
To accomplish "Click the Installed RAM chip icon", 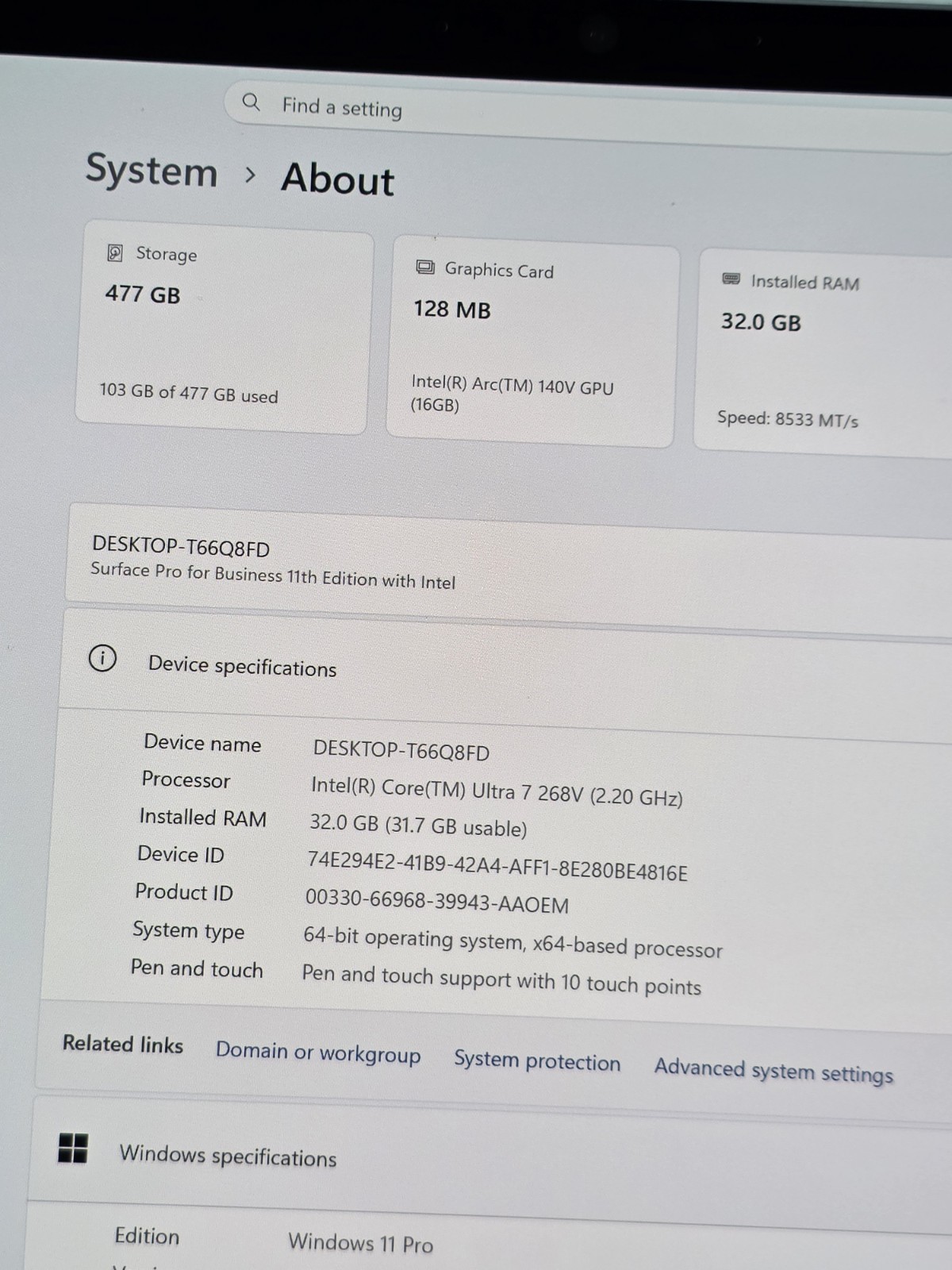I will [x=731, y=279].
